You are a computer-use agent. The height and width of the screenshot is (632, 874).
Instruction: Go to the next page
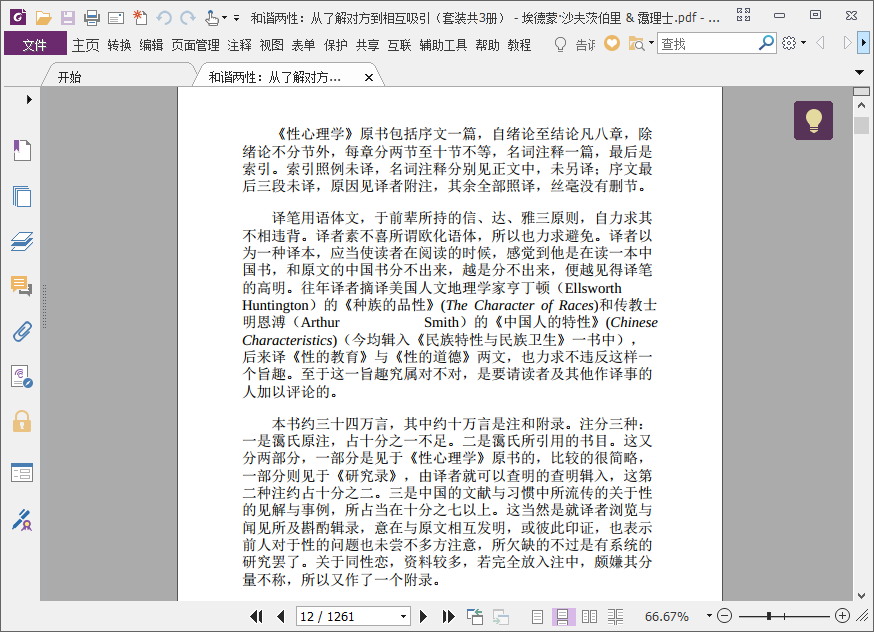coord(423,616)
